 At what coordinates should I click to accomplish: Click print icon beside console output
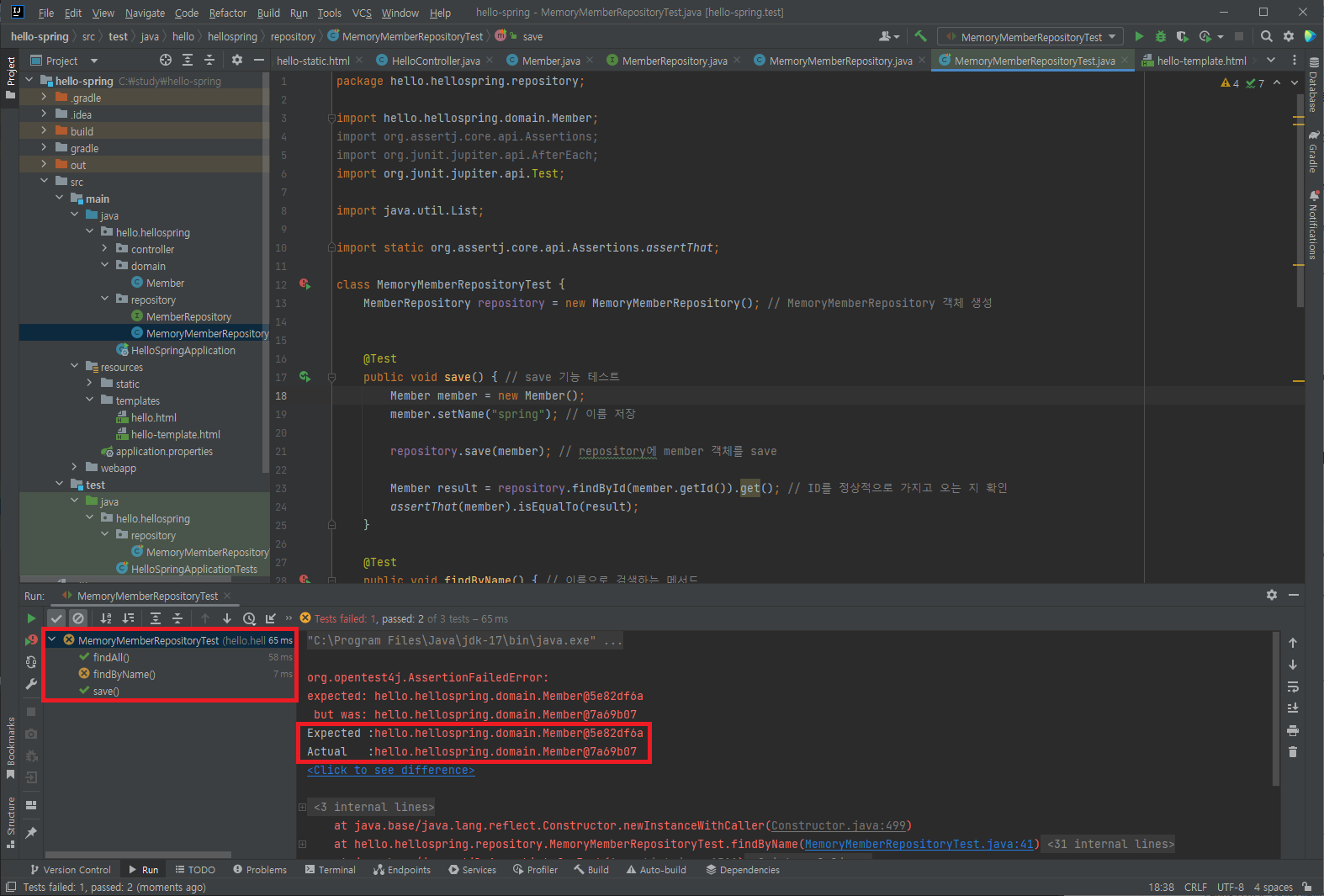click(1293, 730)
